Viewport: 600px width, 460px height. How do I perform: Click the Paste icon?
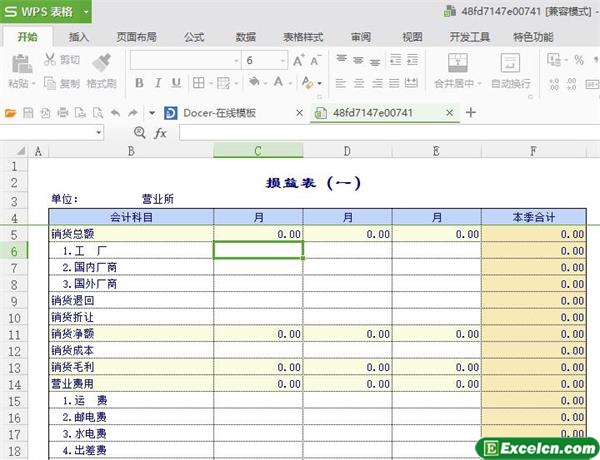pos(21,64)
